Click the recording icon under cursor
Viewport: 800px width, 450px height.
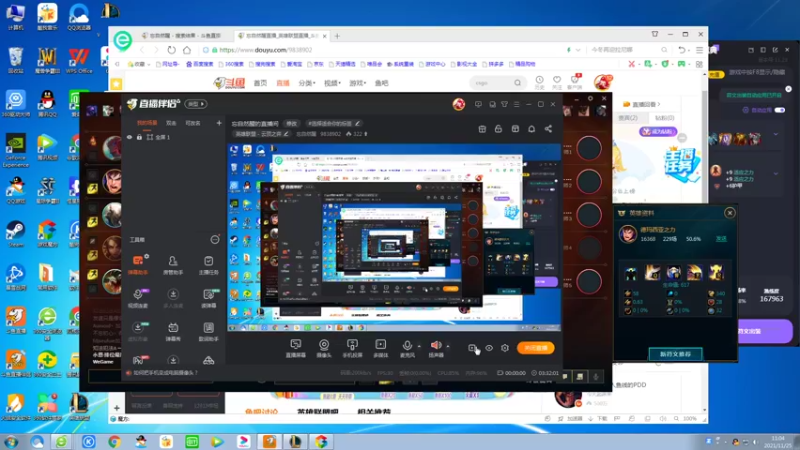pyautogui.click(x=472, y=348)
